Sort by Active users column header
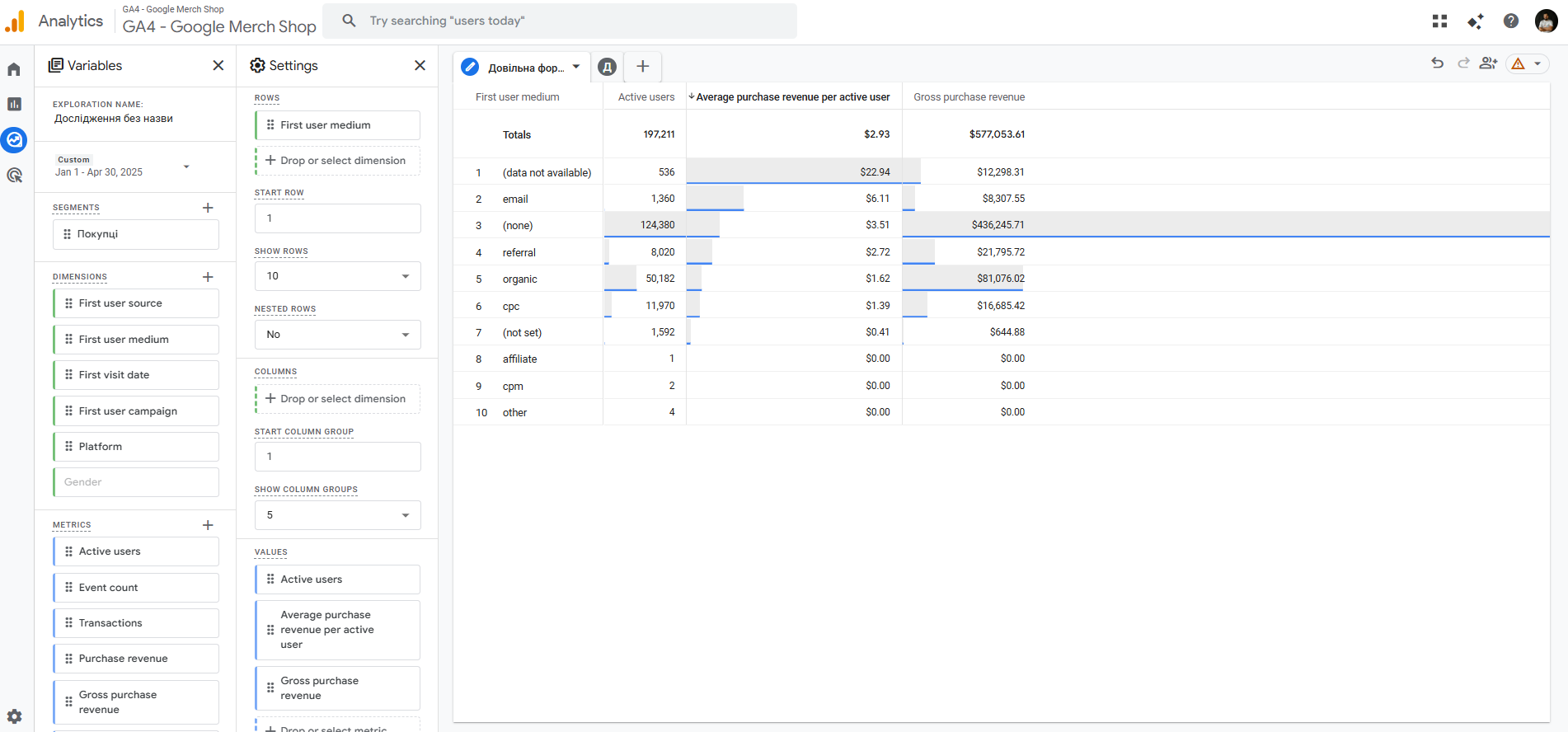 [x=646, y=97]
